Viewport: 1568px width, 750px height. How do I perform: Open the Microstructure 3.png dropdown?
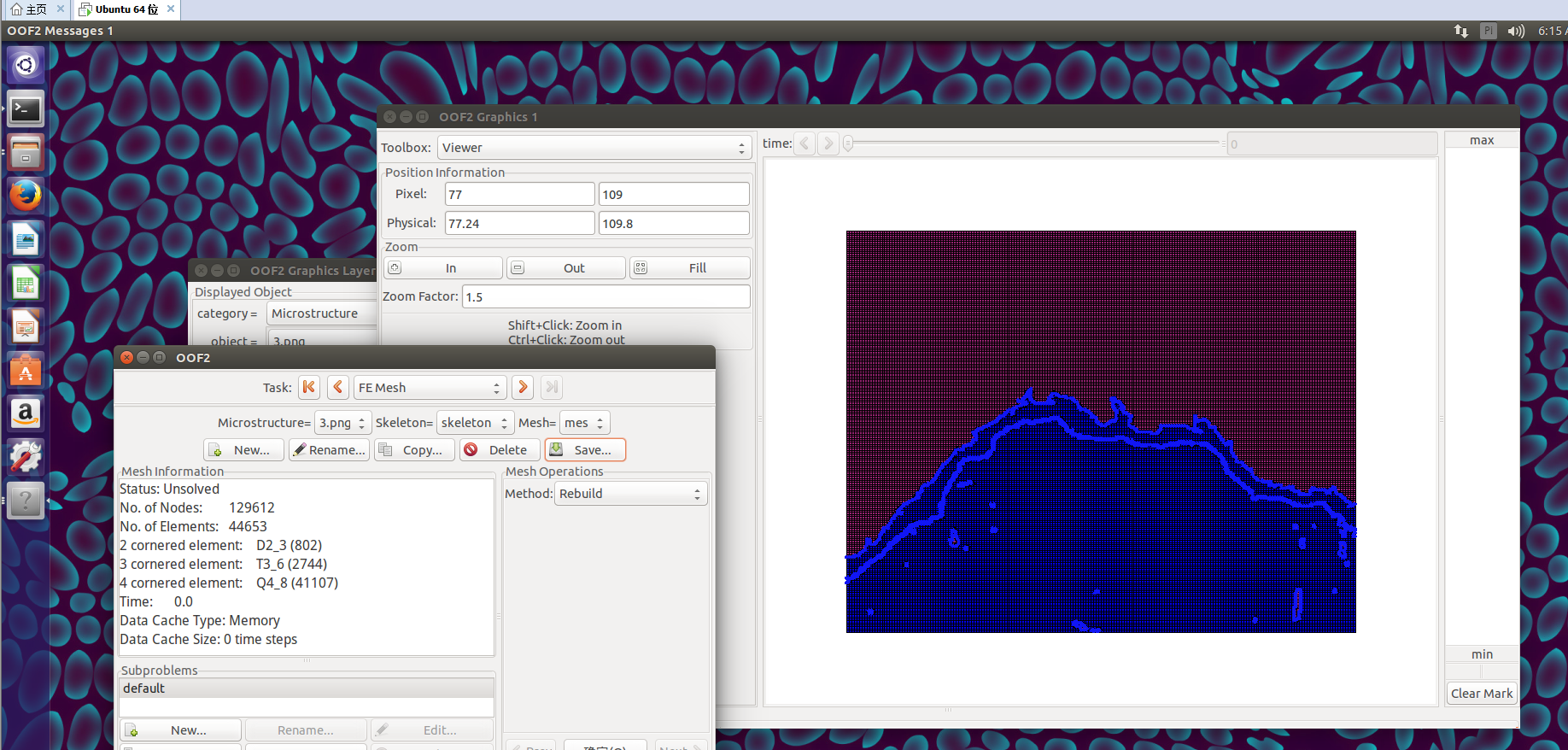click(342, 423)
